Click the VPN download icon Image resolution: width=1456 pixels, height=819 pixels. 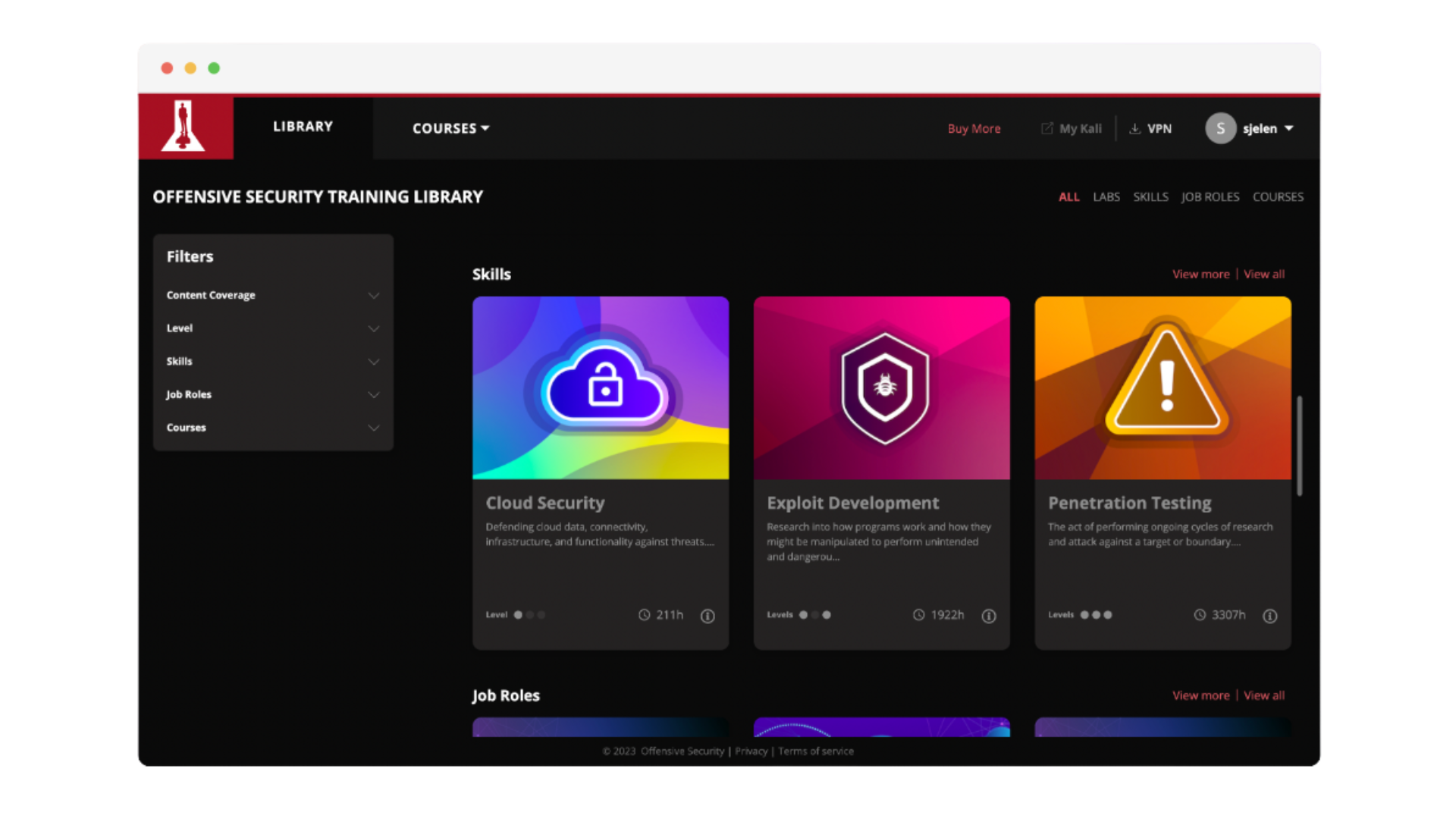point(1134,128)
